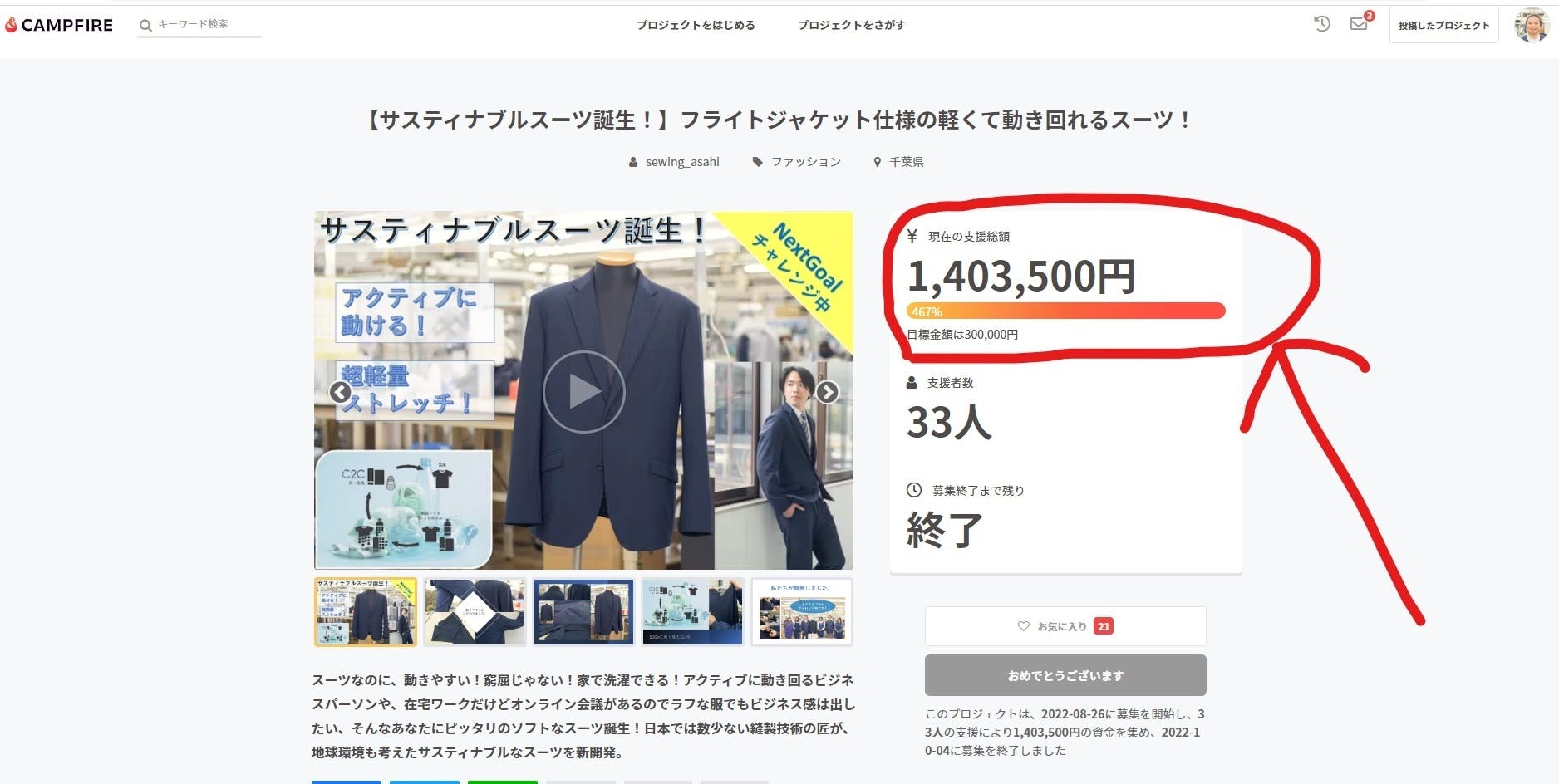Open プロジェクトをさがす menu
1559x784 pixels.
click(851, 25)
